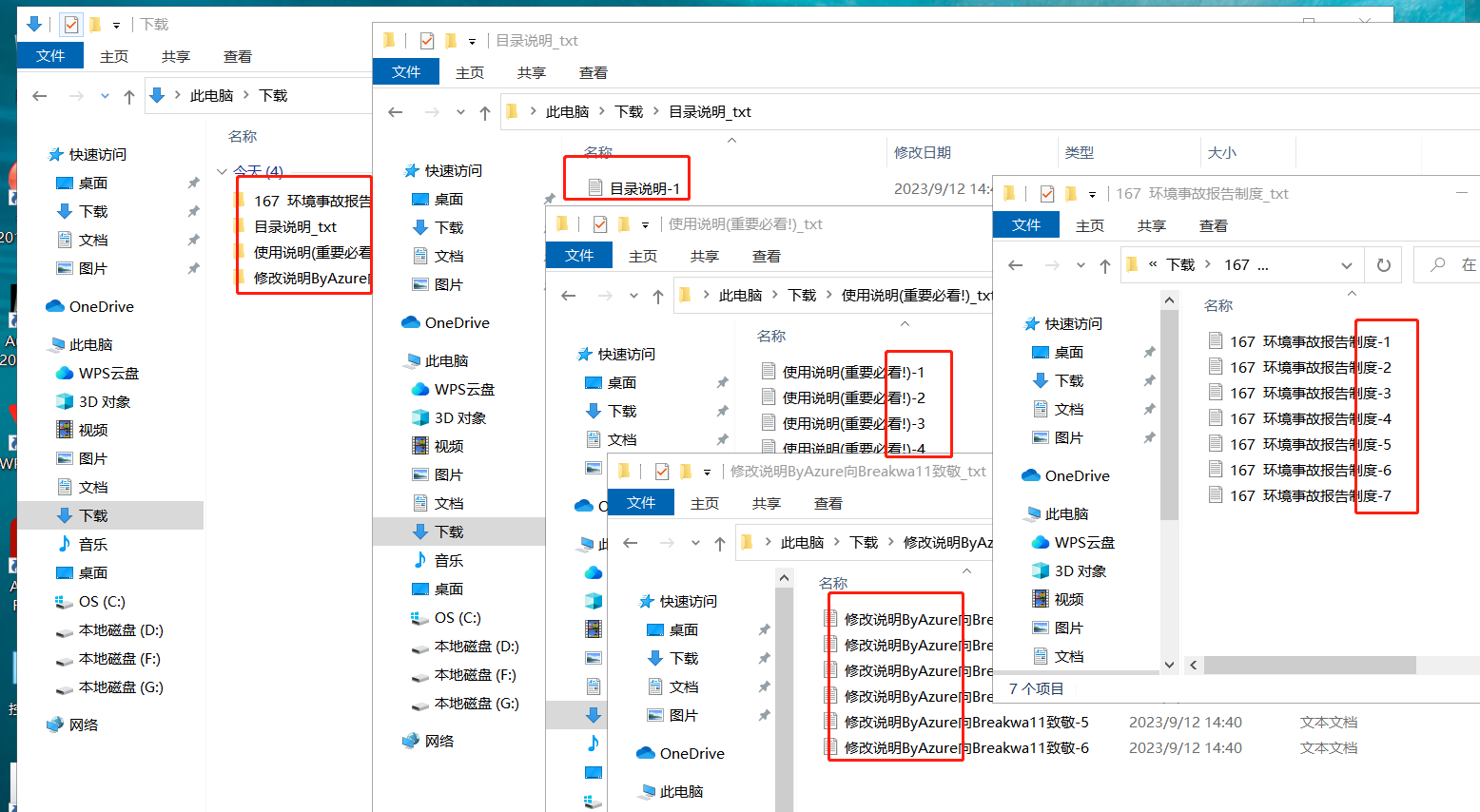
Task: Open quick access toolbar dropdown in 目录说明_txt window
Action: 472,41
